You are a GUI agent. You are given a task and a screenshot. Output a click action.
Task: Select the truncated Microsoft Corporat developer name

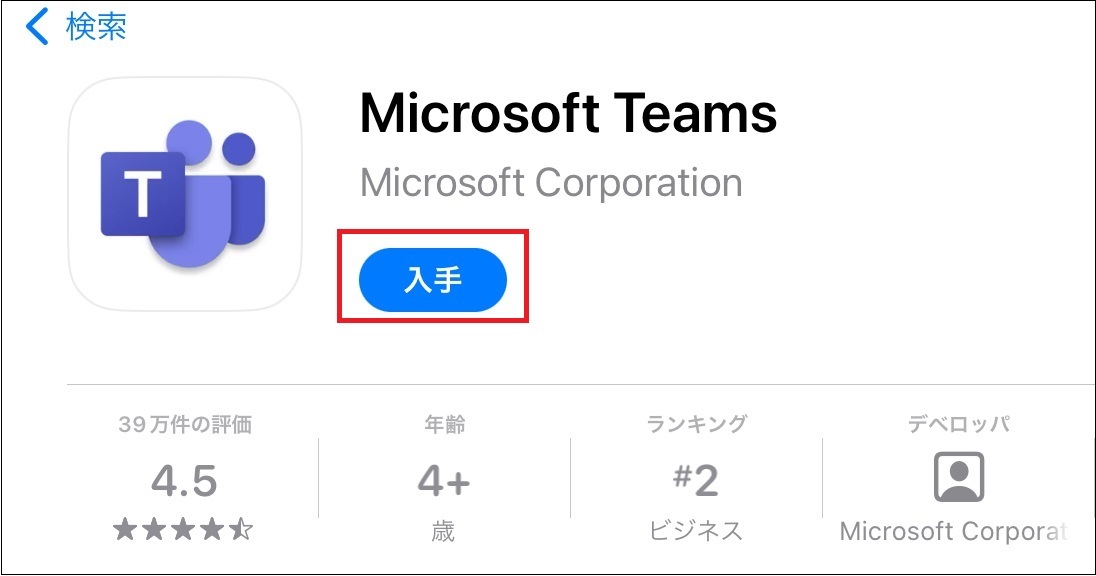tap(953, 530)
